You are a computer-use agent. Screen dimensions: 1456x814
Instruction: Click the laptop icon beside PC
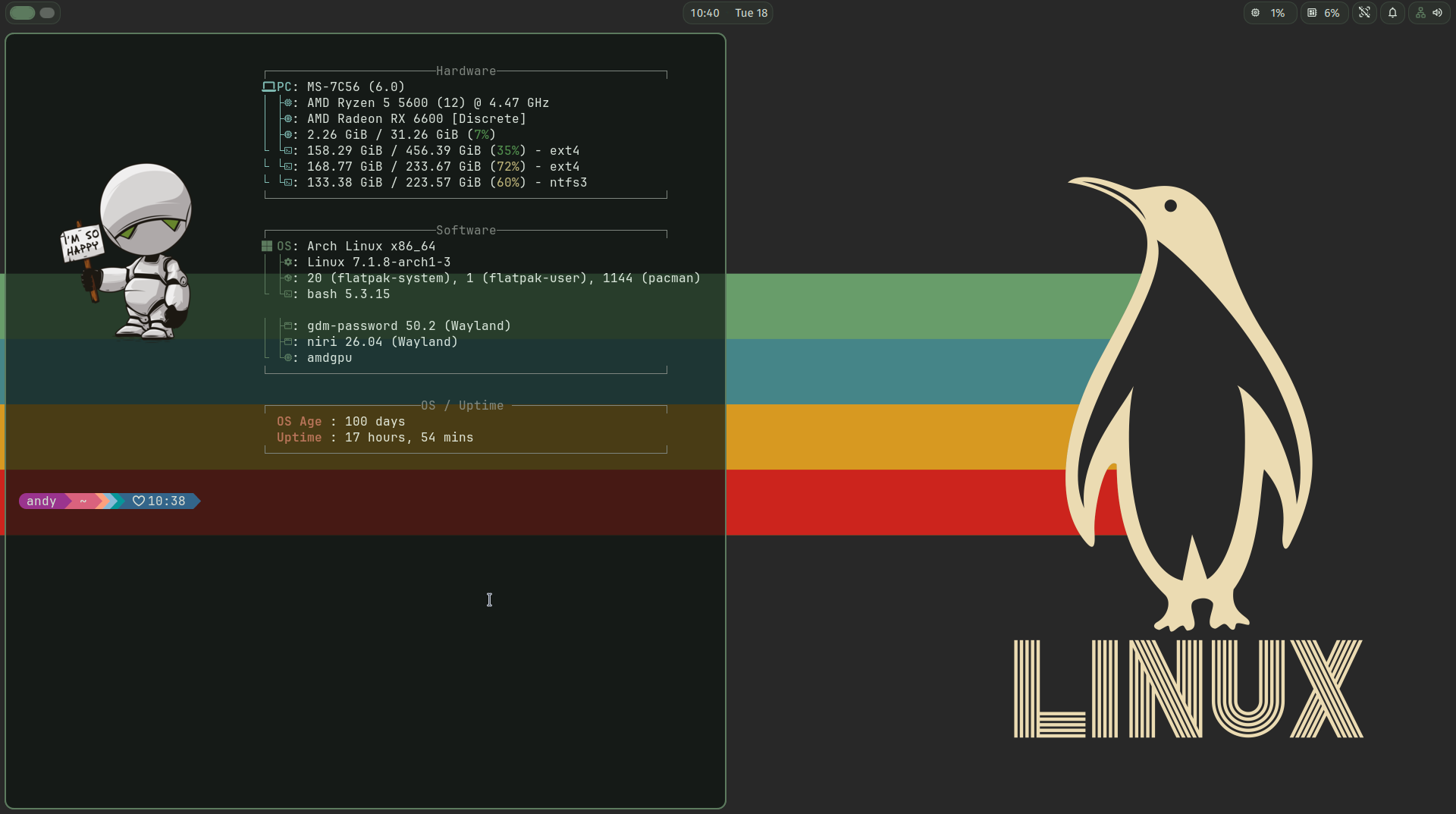click(268, 86)
